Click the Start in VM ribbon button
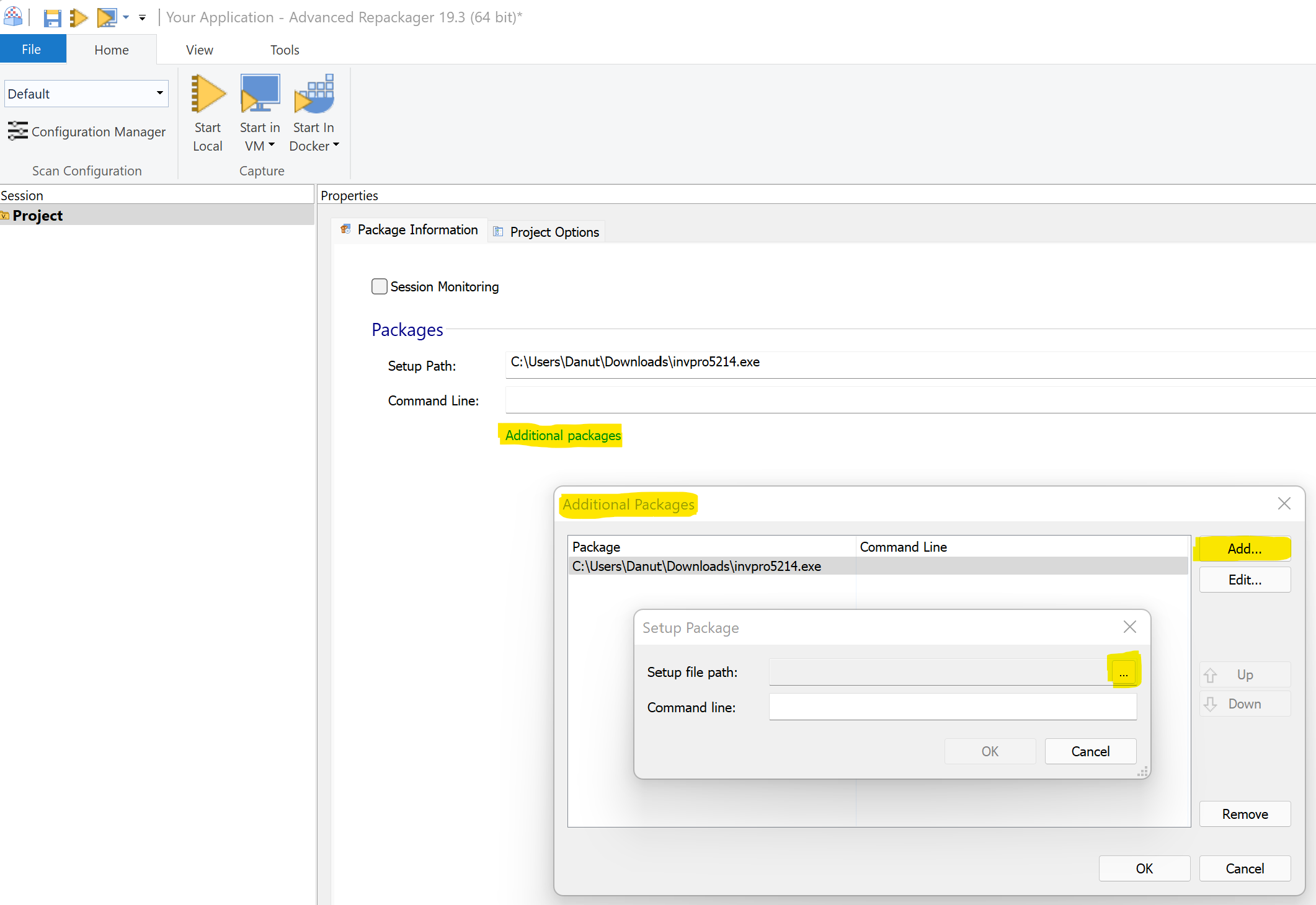The height and width of the screenshot is (905, 1316). pyautogui.click(x=260, y=112)
